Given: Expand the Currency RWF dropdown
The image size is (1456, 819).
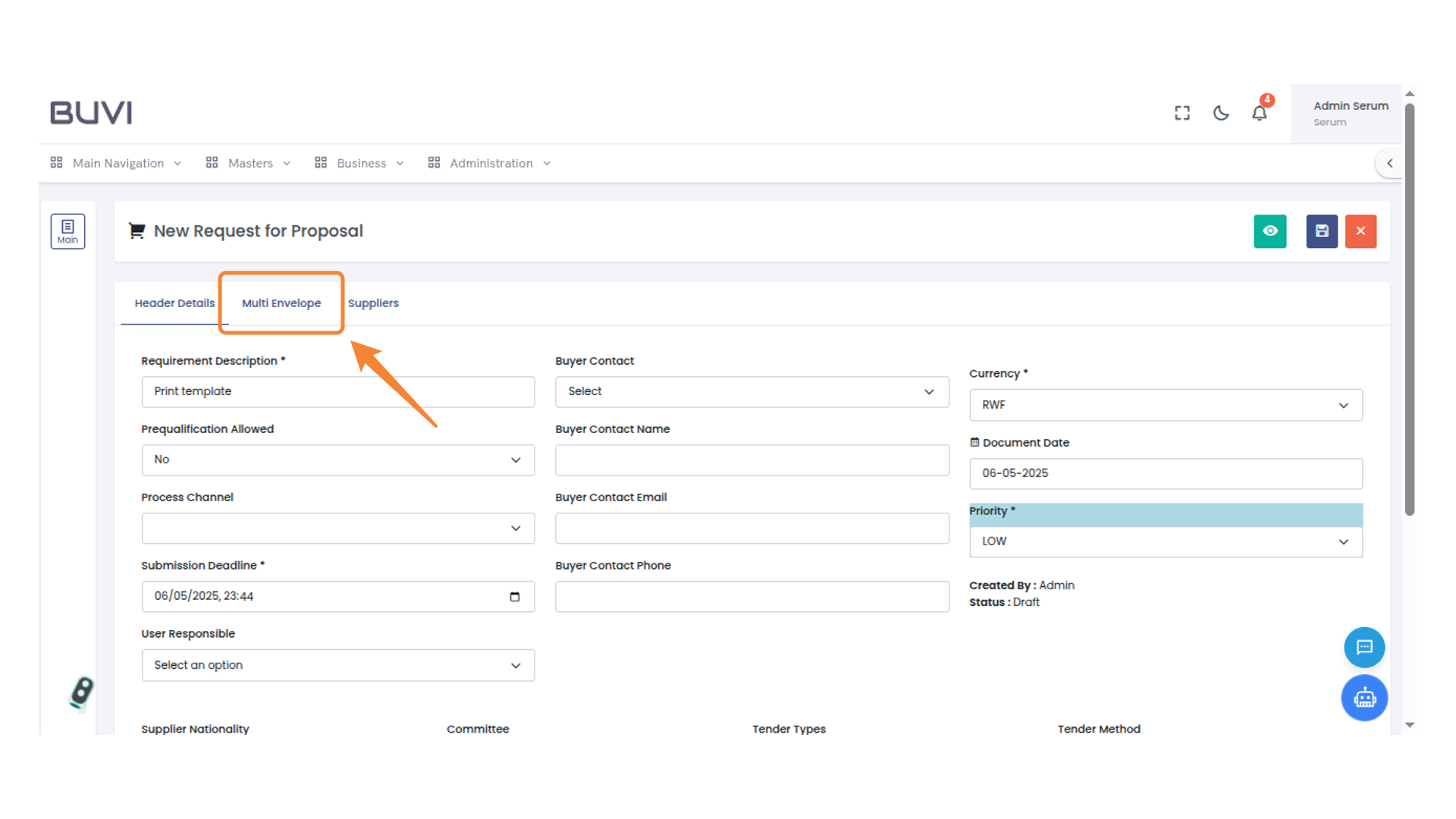Looking at the screenshot, I should coord(1165,405).
